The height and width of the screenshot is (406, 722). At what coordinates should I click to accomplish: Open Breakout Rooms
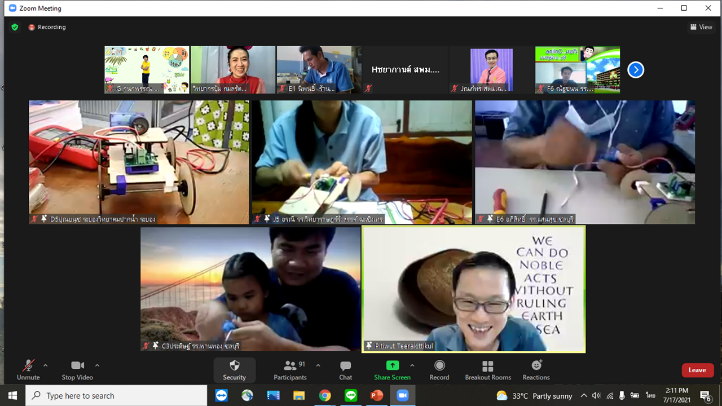point(487,368)
